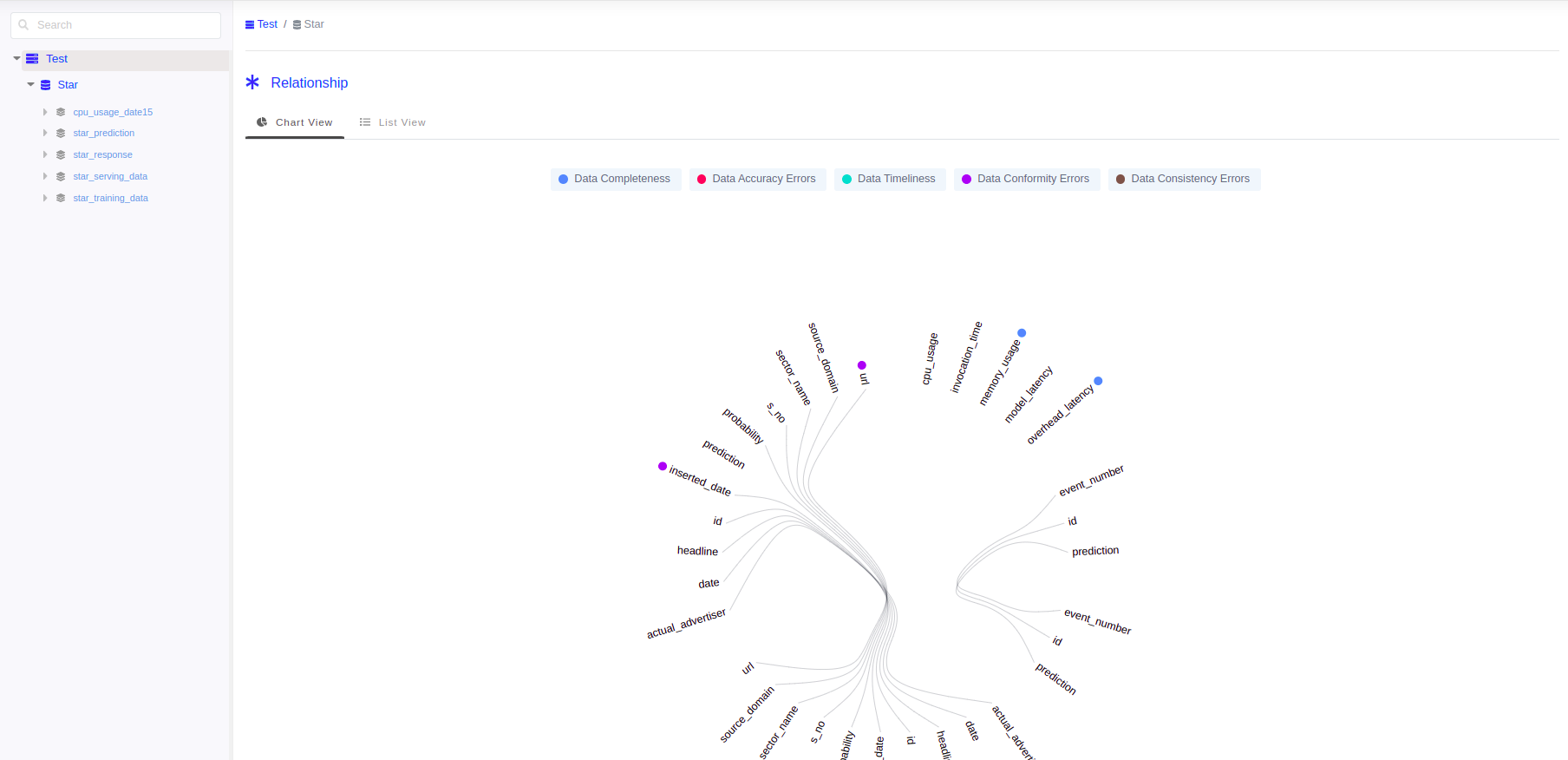Click the star_prediction table layer icon
Screen dimensions: 1568x760
61,134
